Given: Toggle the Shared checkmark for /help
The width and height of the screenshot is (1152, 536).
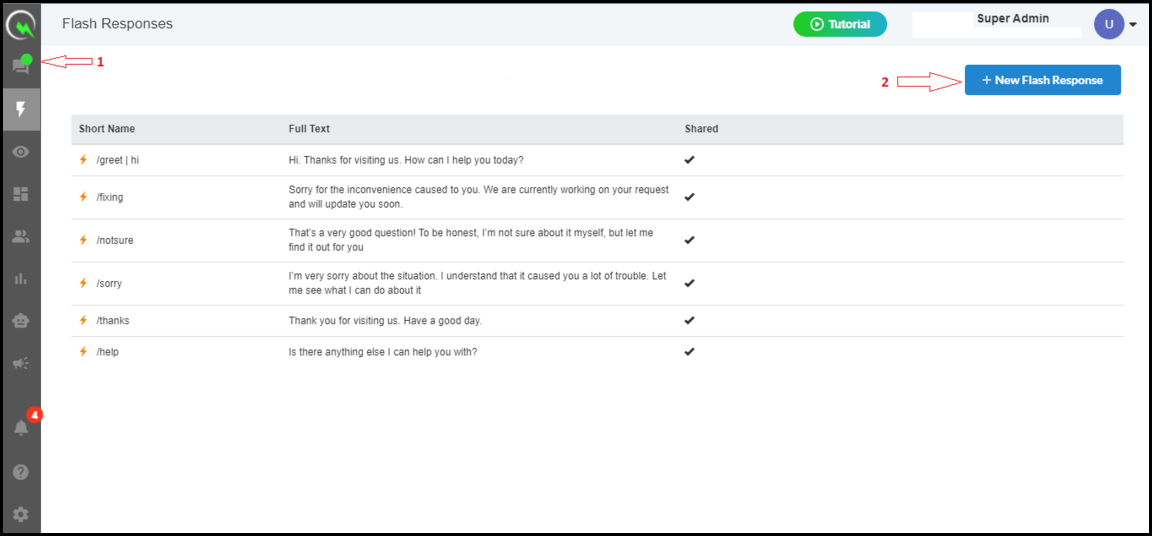Looking at the screenshot, I should point(689,352).
